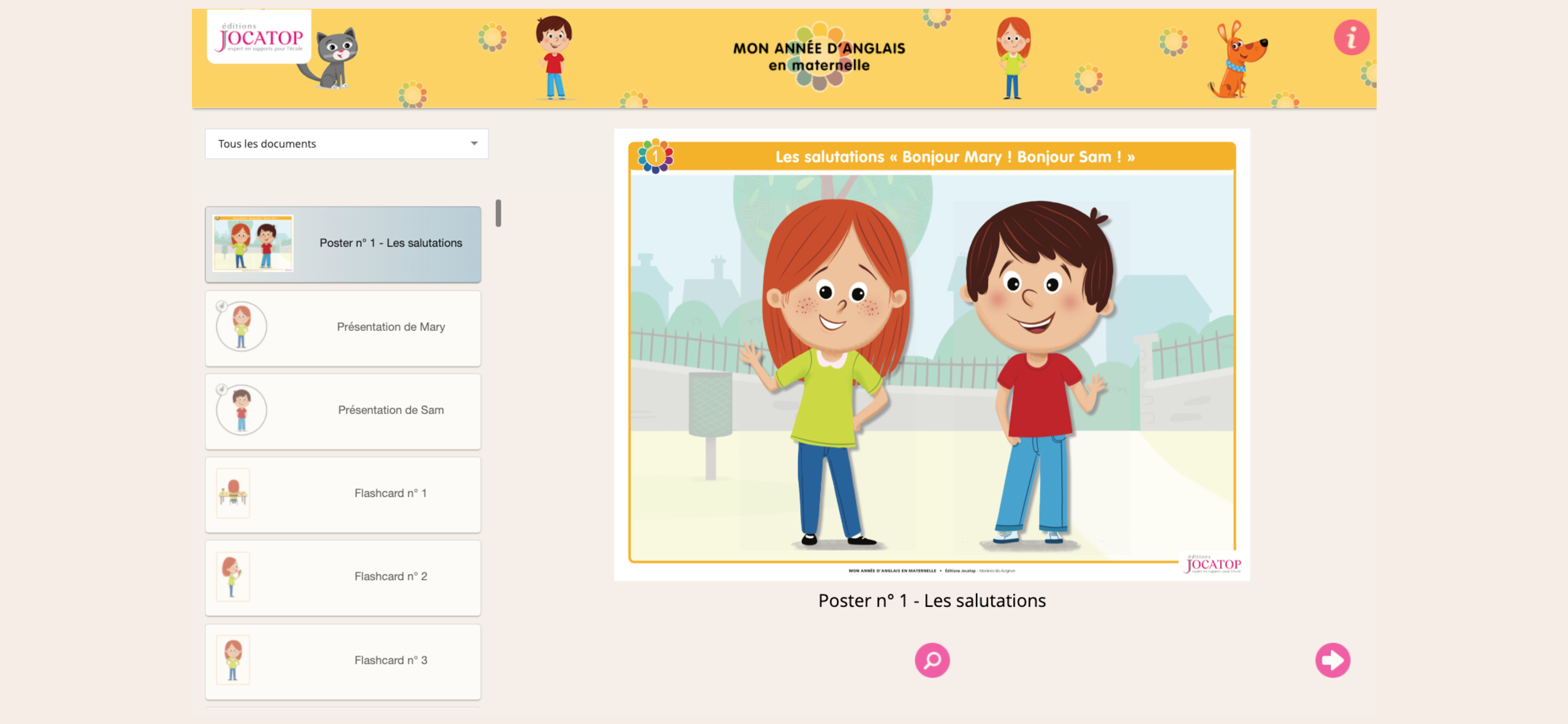
Task: Click the Mon année d'anglais title
Action: (x=818, y=57)
